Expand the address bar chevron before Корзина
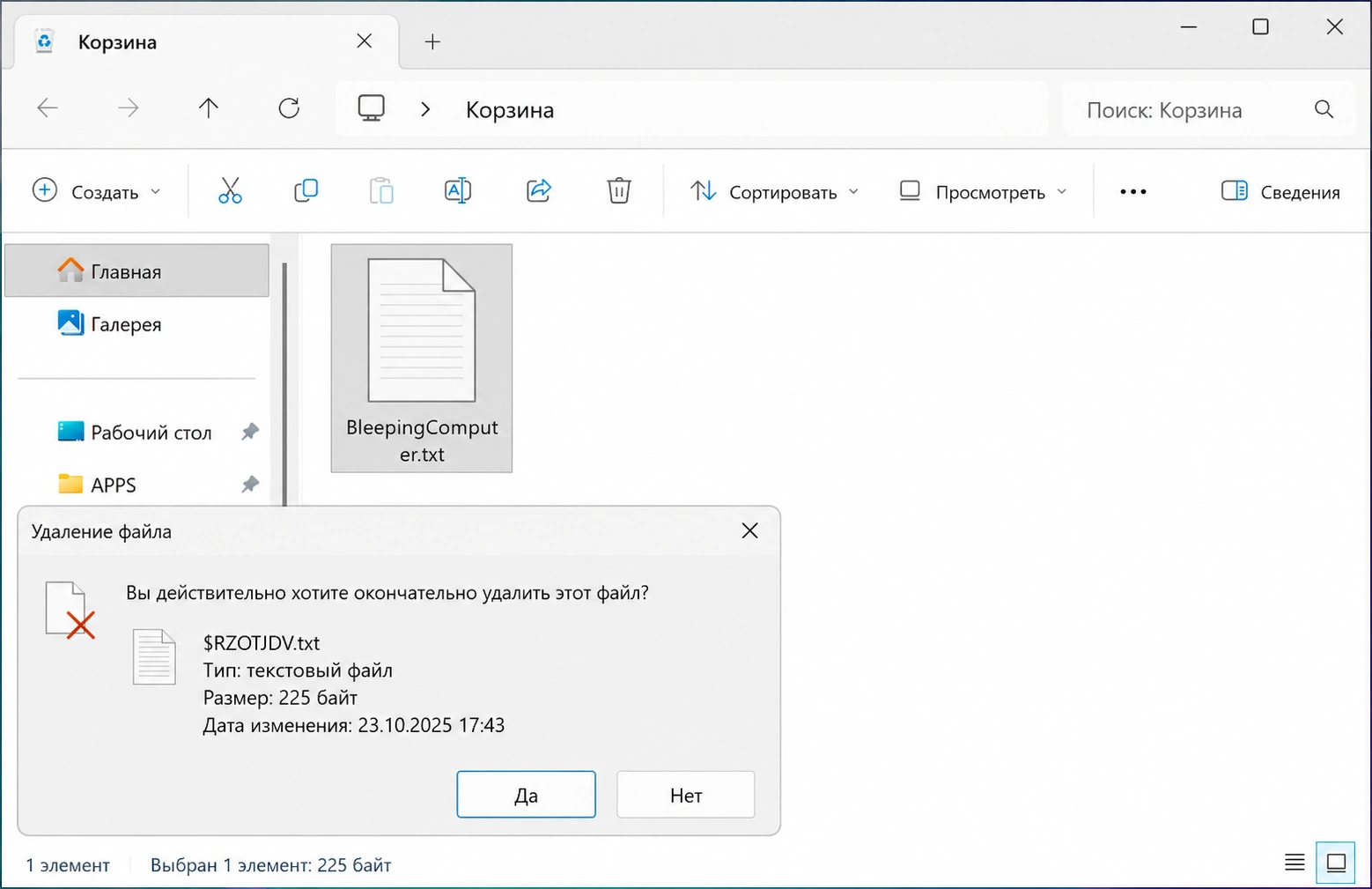This screenshot has width=1372, height=889. click(x=426, y=109)
